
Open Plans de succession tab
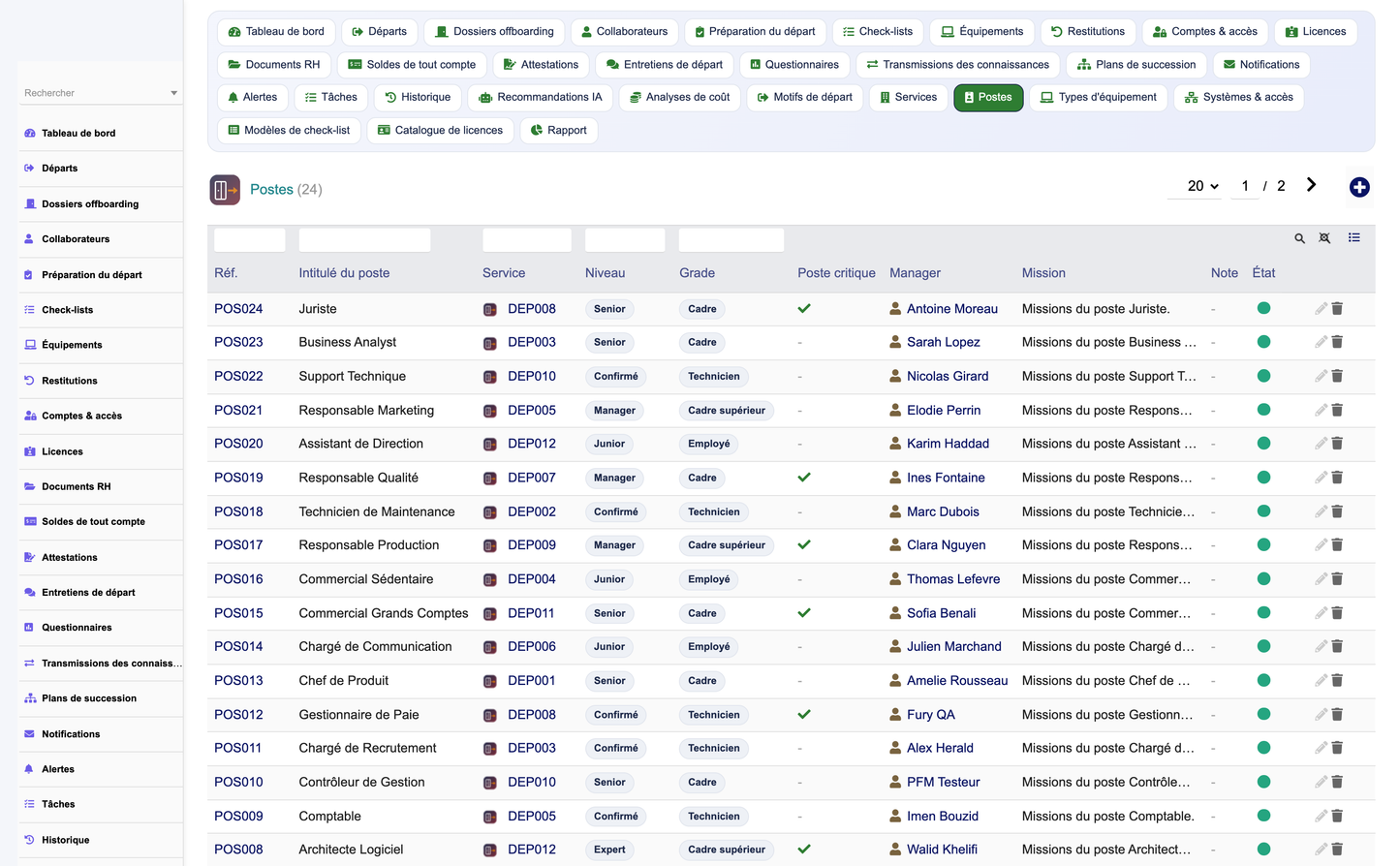tap(1136, 65)
